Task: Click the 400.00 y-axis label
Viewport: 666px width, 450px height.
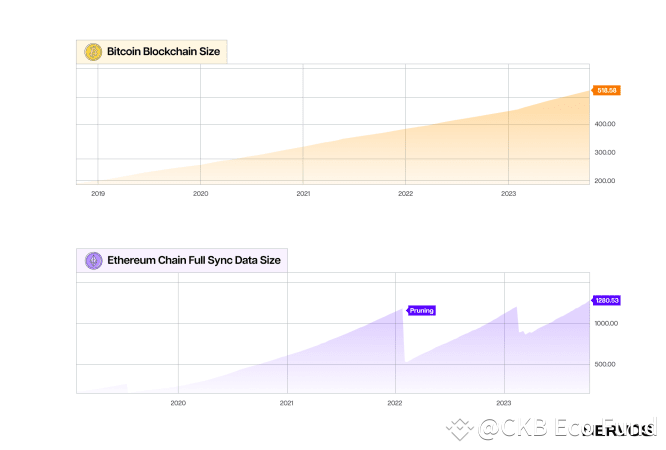Action: 604,124
